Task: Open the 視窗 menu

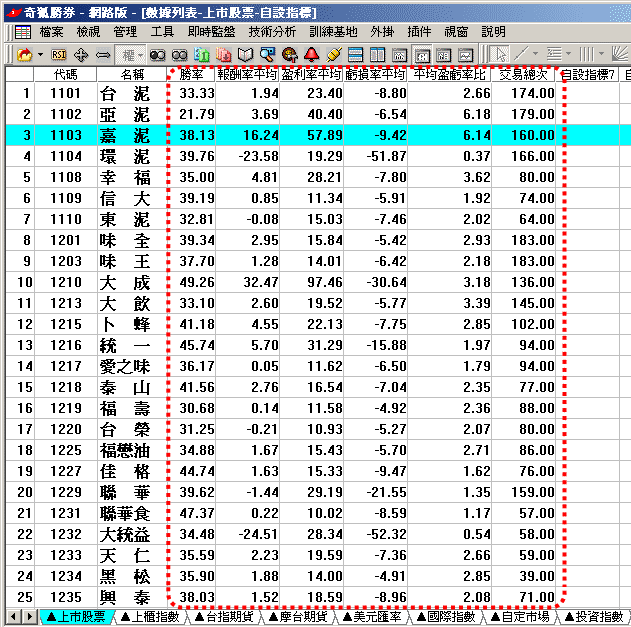Action: (456, 32)
